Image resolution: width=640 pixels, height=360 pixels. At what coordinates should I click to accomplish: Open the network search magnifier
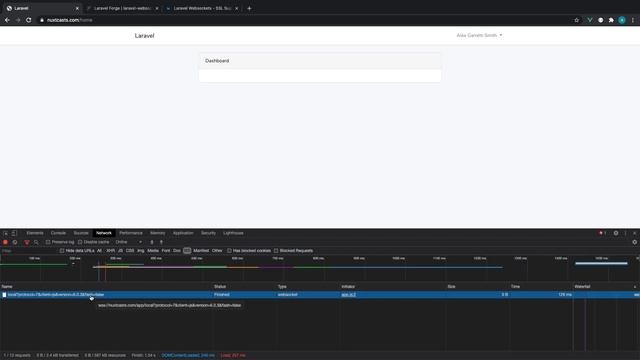[x=36, y=242]
